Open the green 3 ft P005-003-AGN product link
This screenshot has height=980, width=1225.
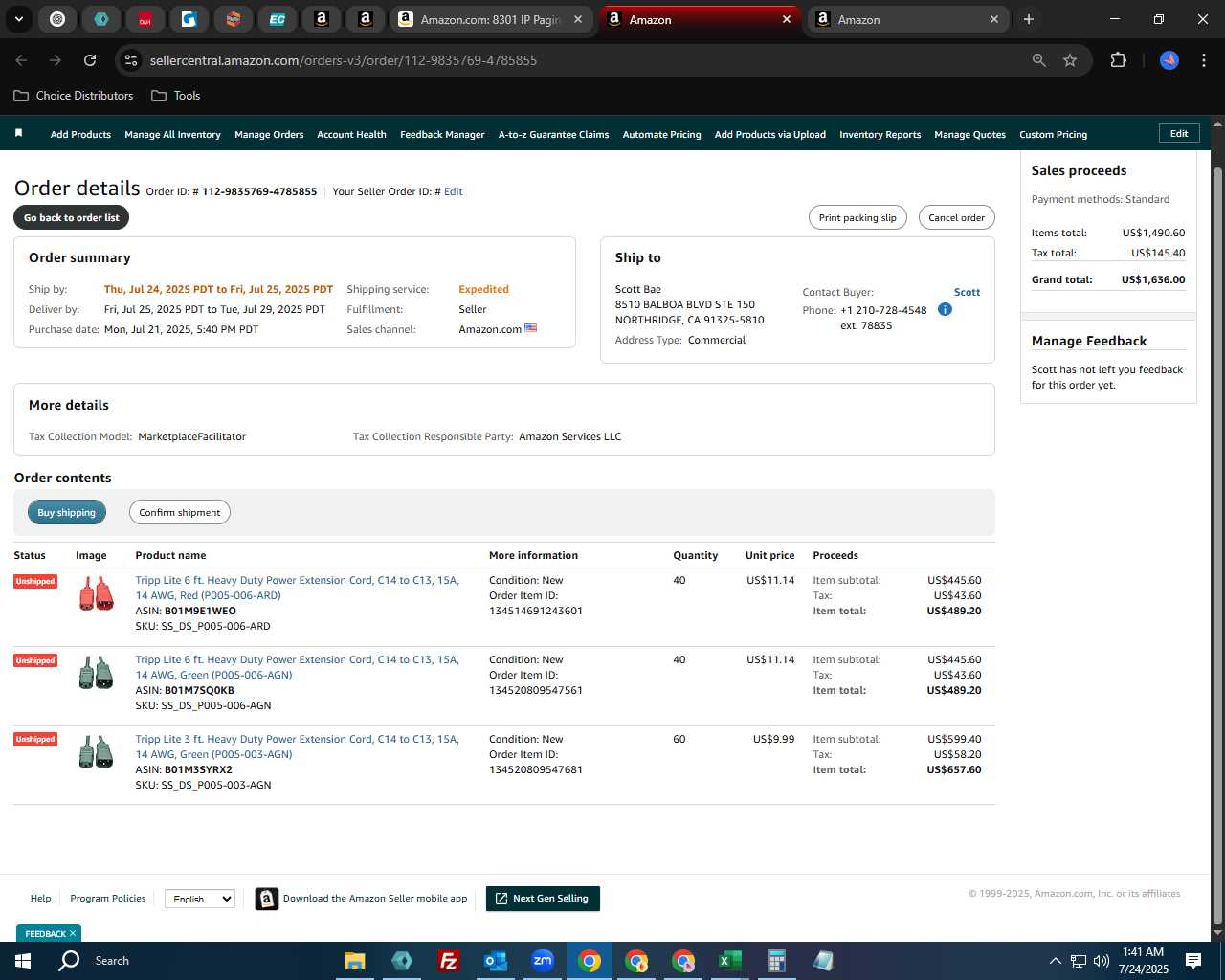298,746
